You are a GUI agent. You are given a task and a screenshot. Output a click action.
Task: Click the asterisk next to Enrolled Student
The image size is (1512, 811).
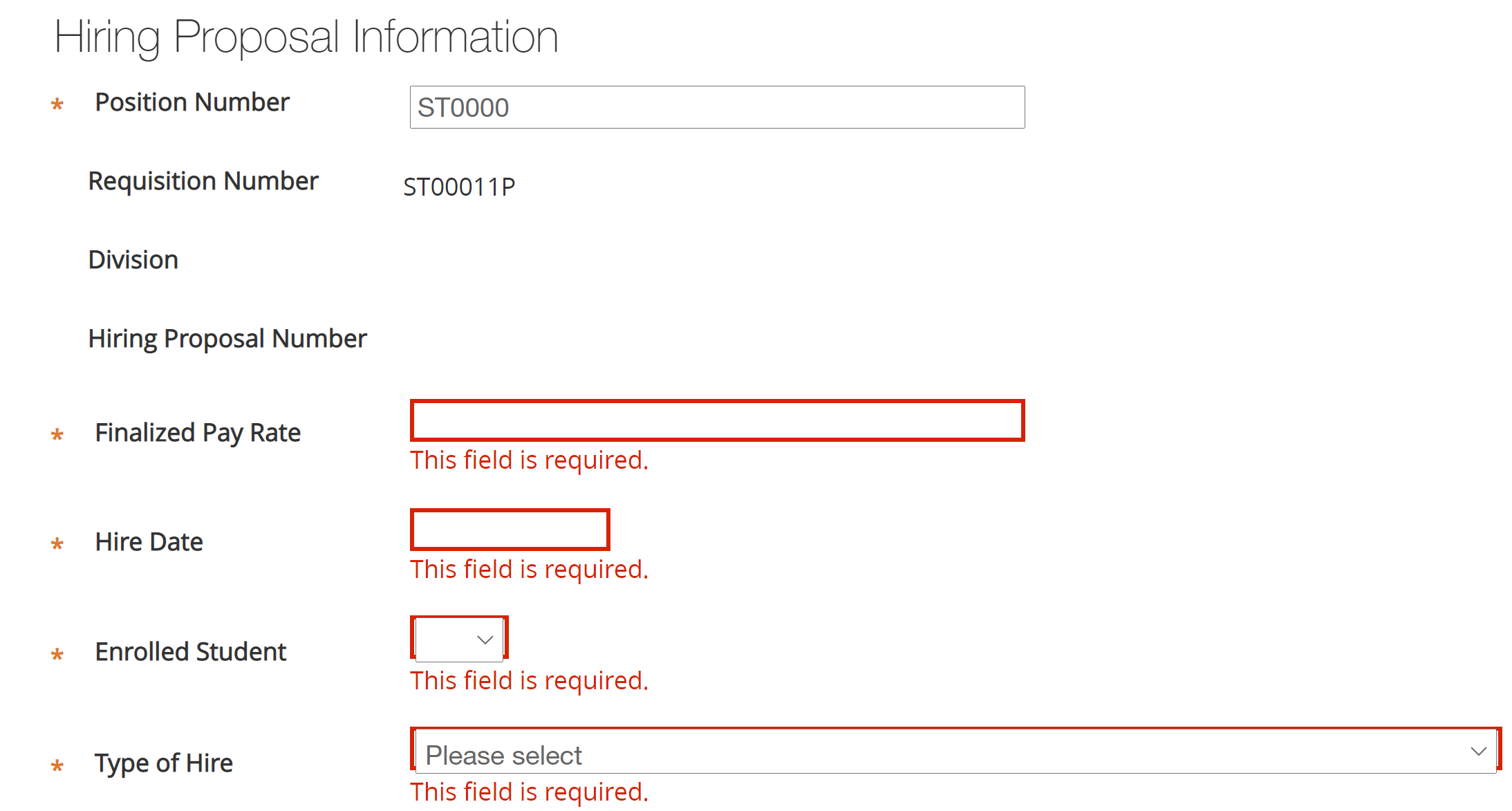coord(57,654)
